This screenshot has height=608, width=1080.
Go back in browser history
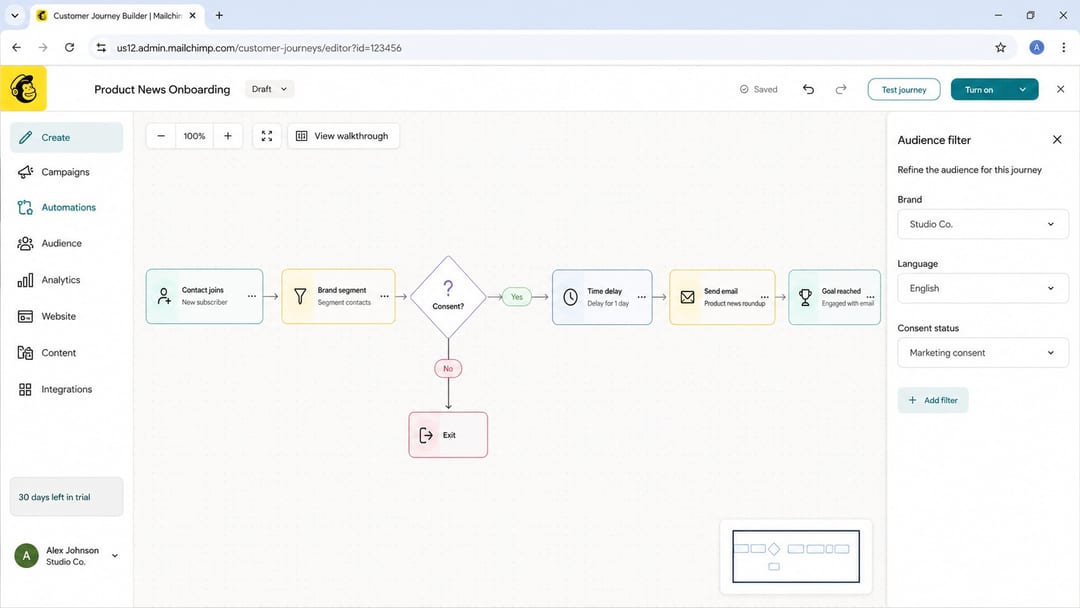point(17,48)
